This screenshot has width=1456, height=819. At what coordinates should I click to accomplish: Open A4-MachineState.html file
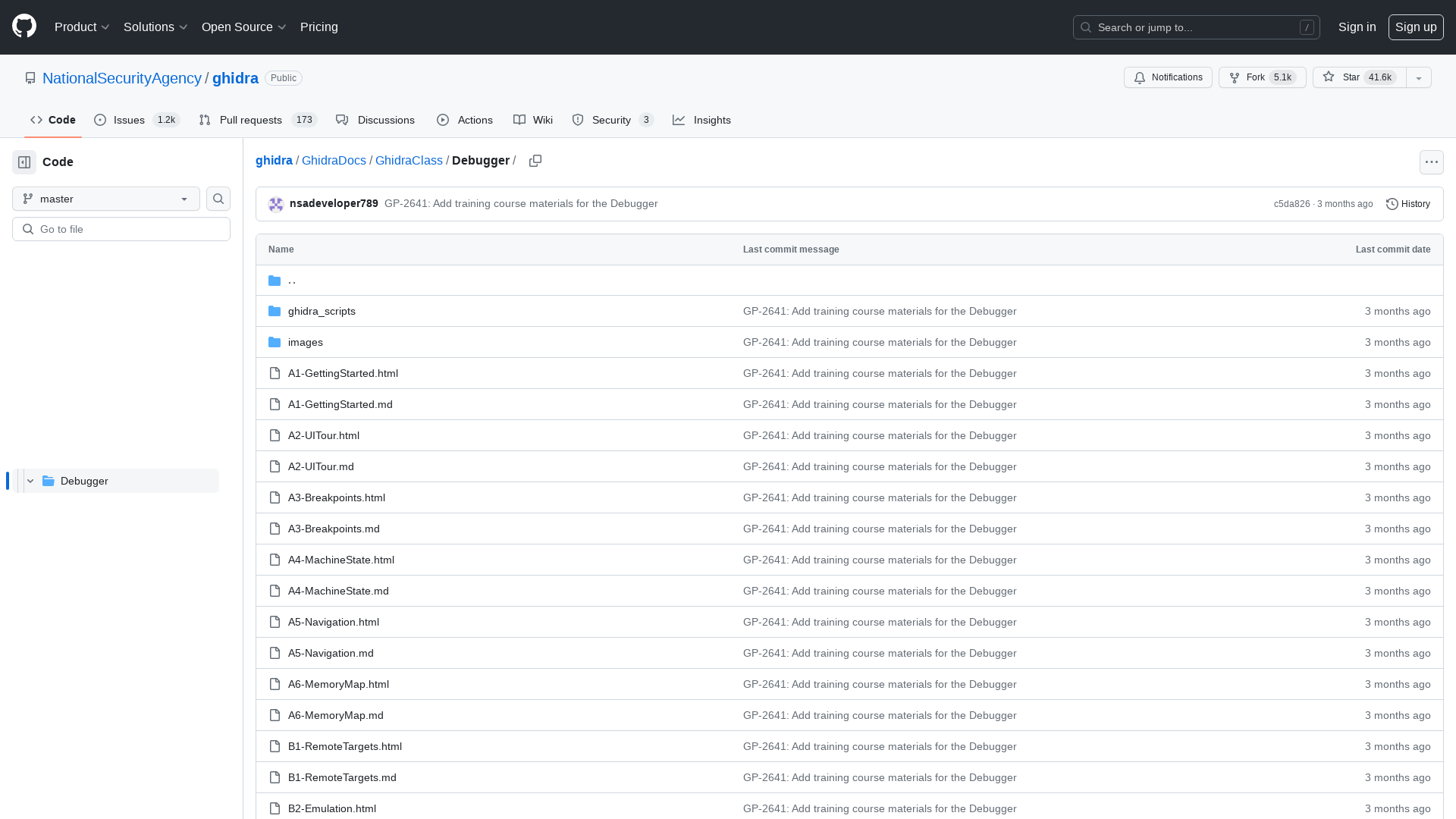341,560
